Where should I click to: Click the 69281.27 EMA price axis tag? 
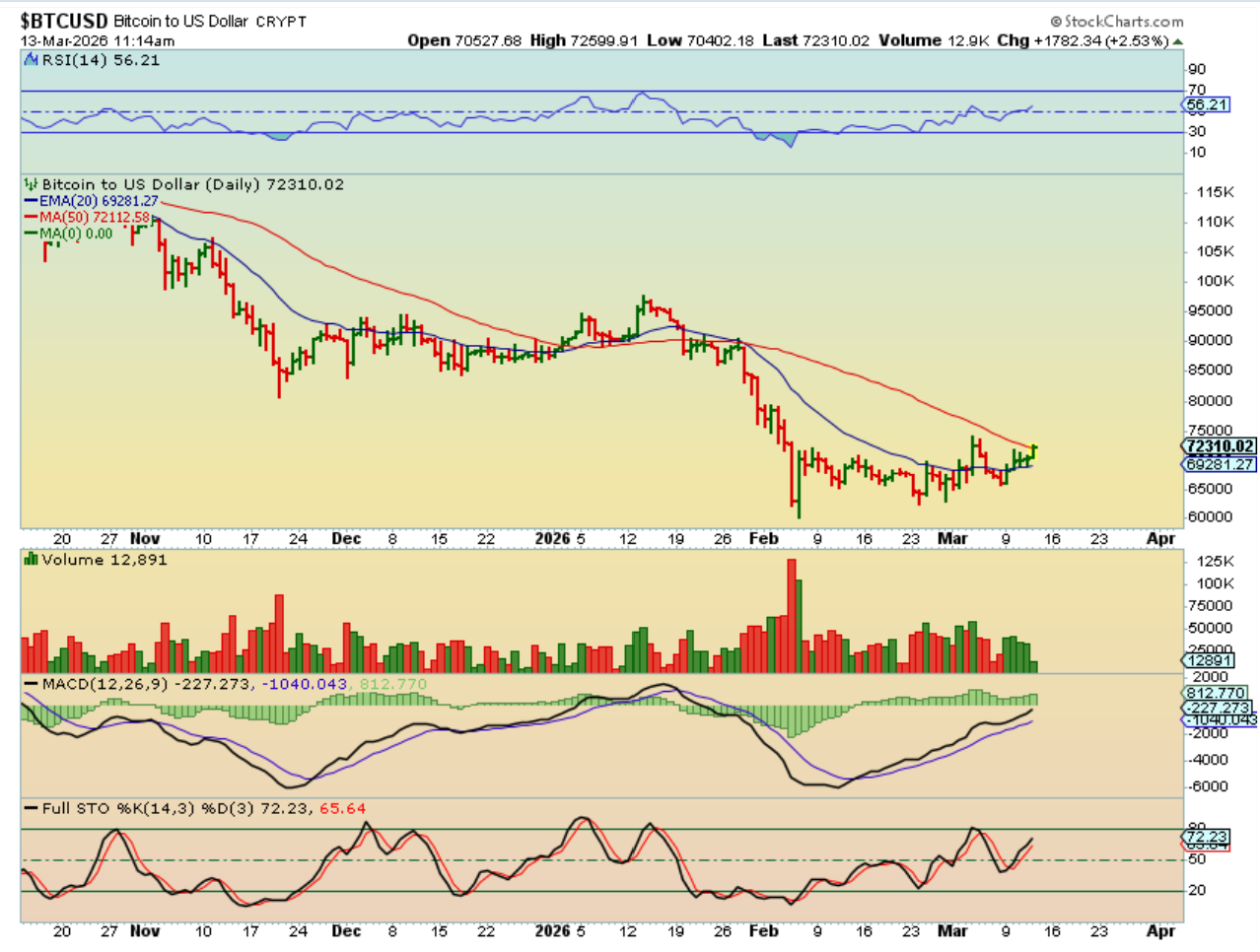point(1220,464)
